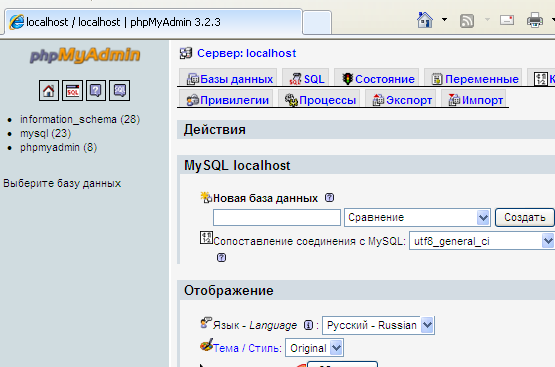555x367 pixels.
Task: Click the Тема / Стиль link
Action: click(247, 348)
